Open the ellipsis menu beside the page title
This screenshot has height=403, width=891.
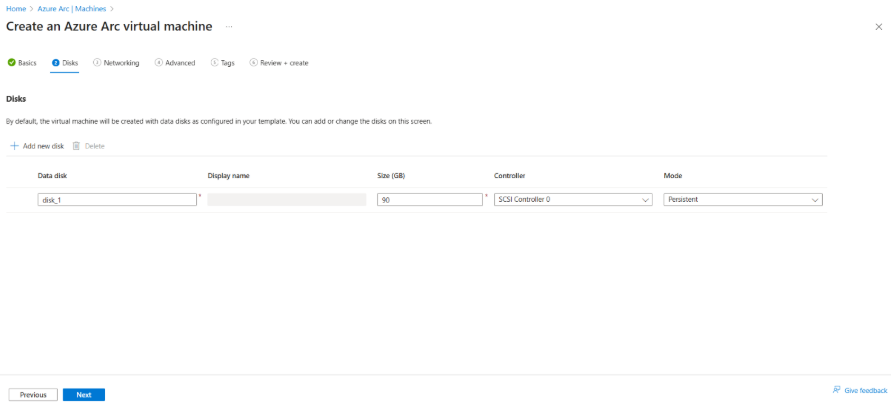pyautogui.click(x=229, y=27)
